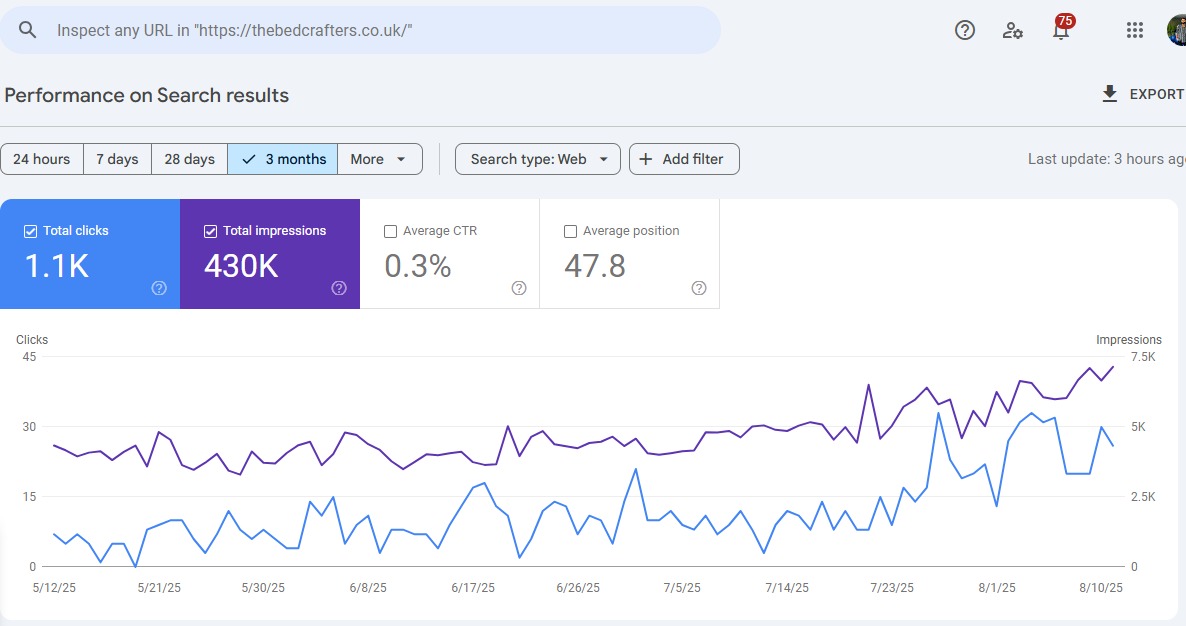Enable the Average position metric
The image size is (1186, 626).
click(570, 231)
